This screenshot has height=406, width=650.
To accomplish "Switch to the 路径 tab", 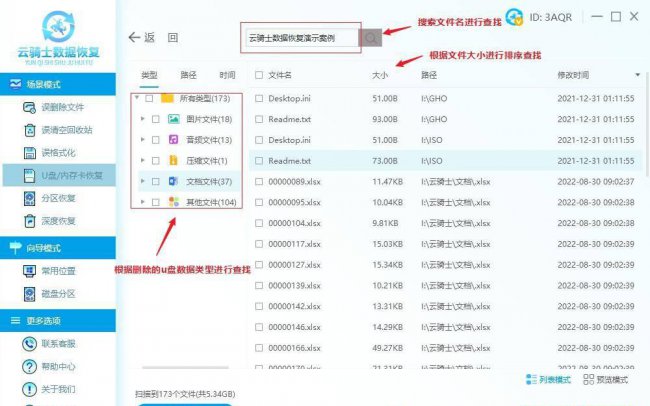I will pos(188,75).
